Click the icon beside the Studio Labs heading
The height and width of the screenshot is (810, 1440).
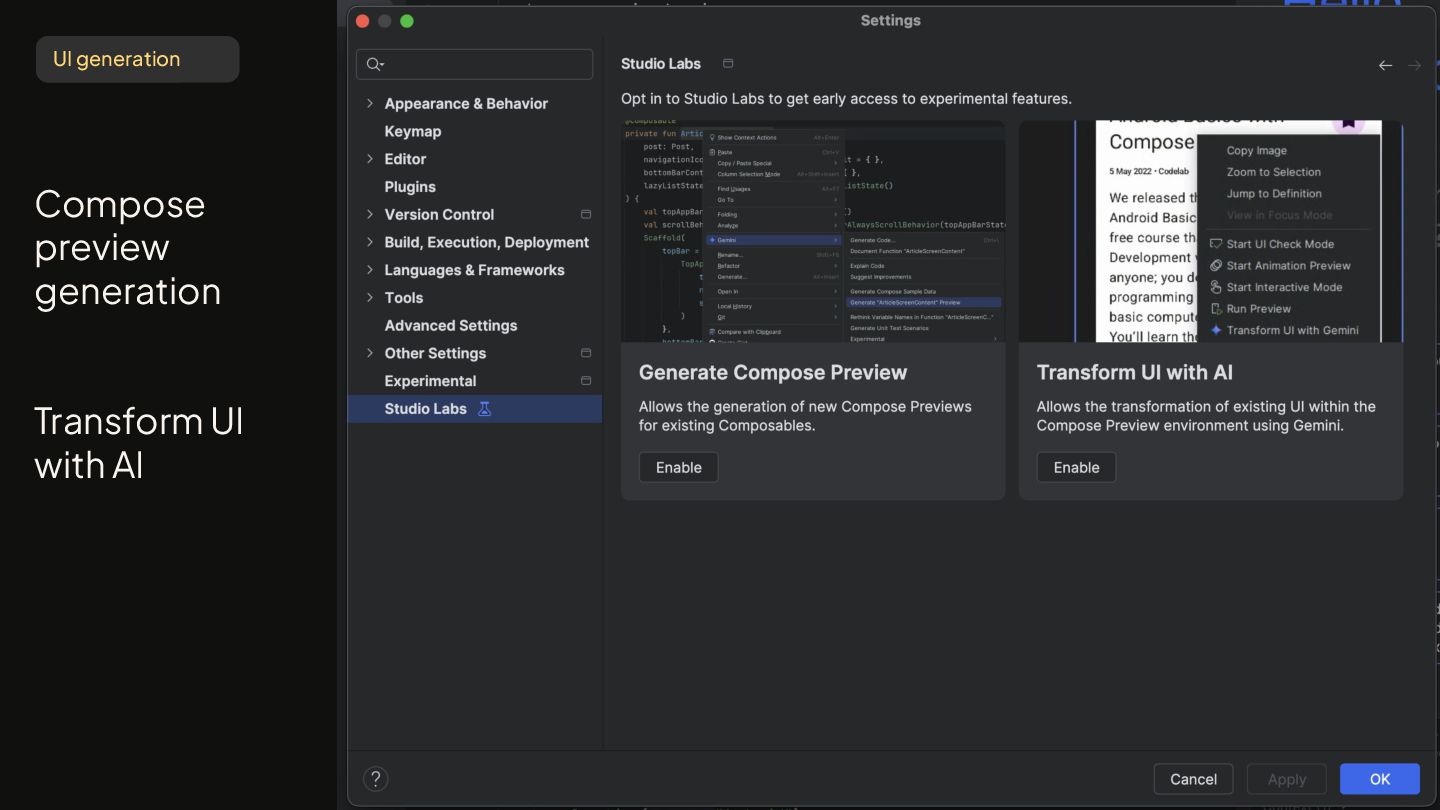point(728,64)
